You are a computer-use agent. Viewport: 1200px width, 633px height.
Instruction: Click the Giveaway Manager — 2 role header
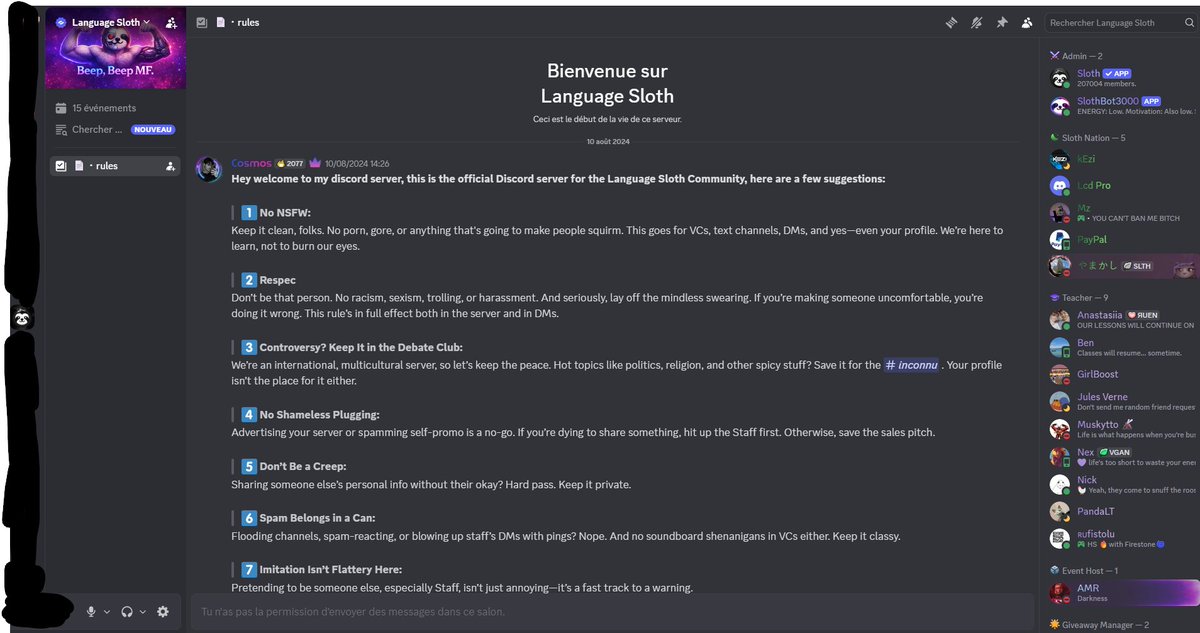click(1099, 624)
